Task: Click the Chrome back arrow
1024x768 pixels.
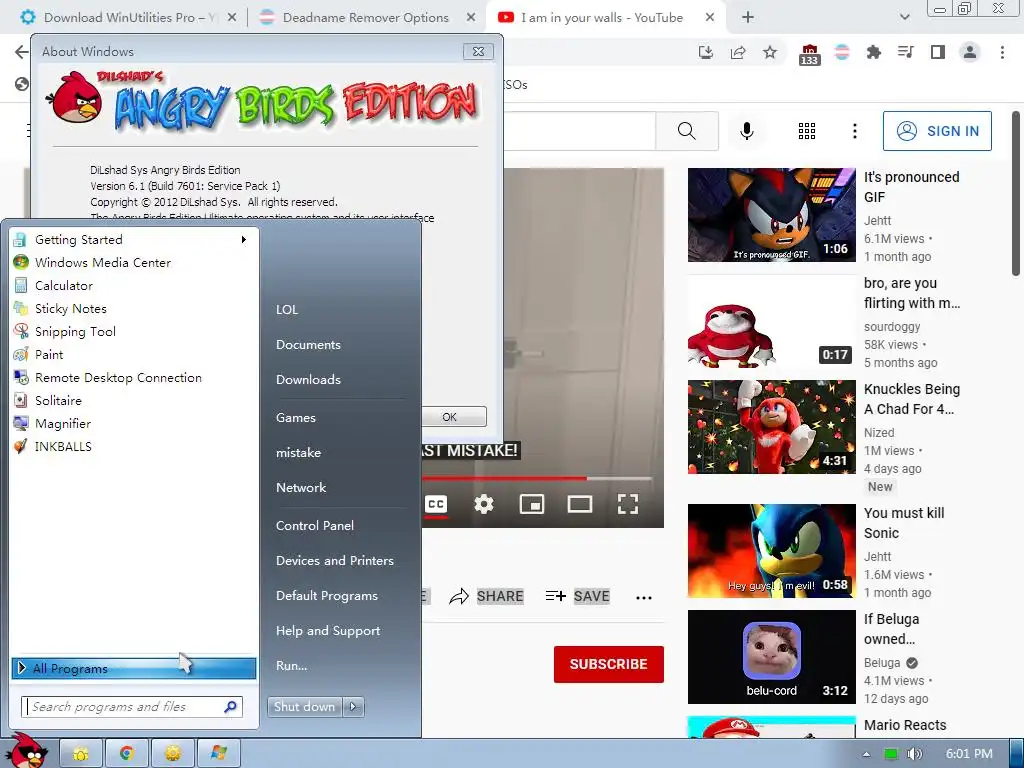Action: [x=22, y=52]
